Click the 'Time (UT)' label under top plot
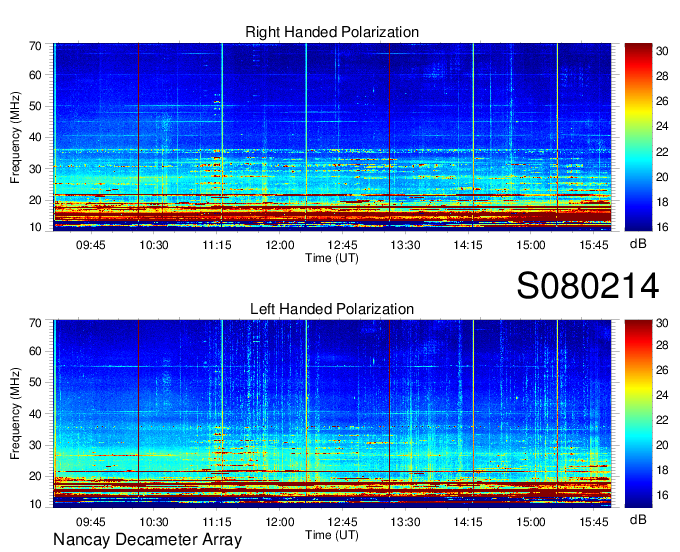The width and height of the screenshot is (680, 552). click(332, 258)
